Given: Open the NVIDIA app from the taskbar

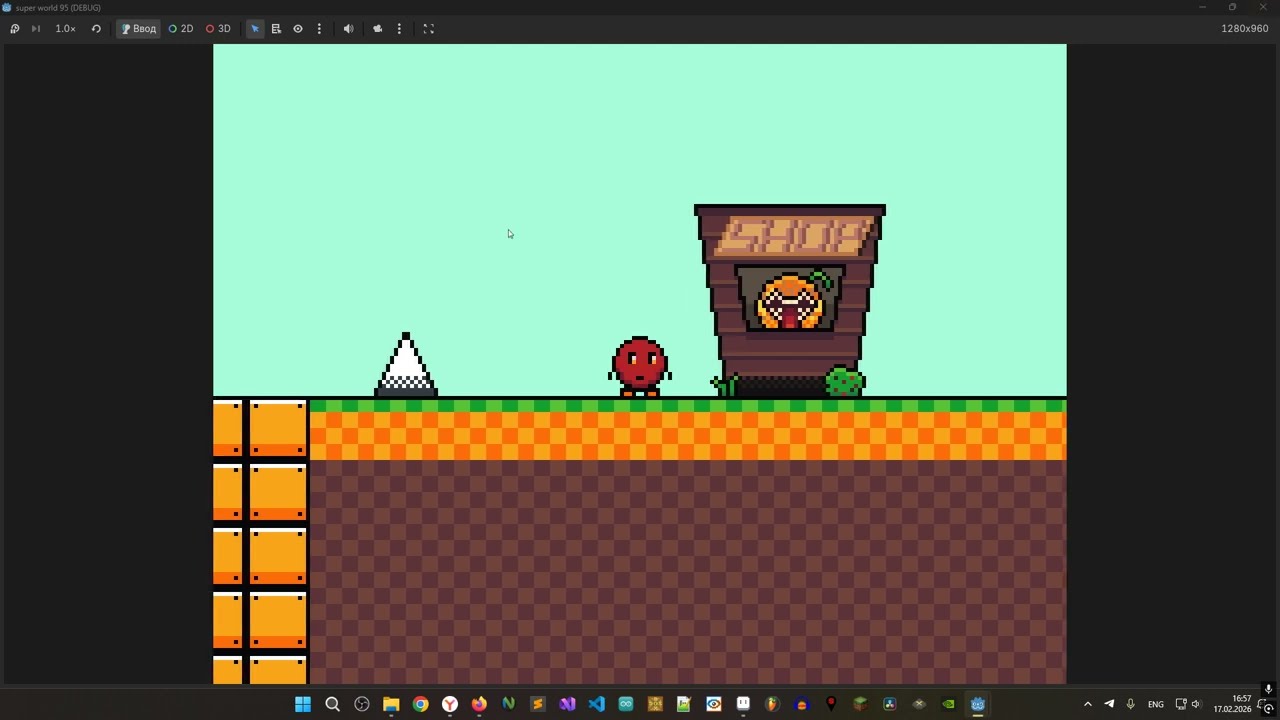Looking at the screenshot, I should (948, 704).
